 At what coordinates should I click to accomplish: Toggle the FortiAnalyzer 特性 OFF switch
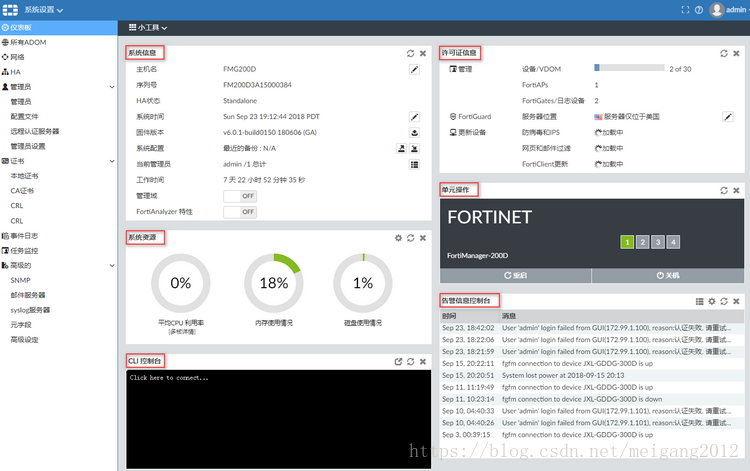[240, 212]
